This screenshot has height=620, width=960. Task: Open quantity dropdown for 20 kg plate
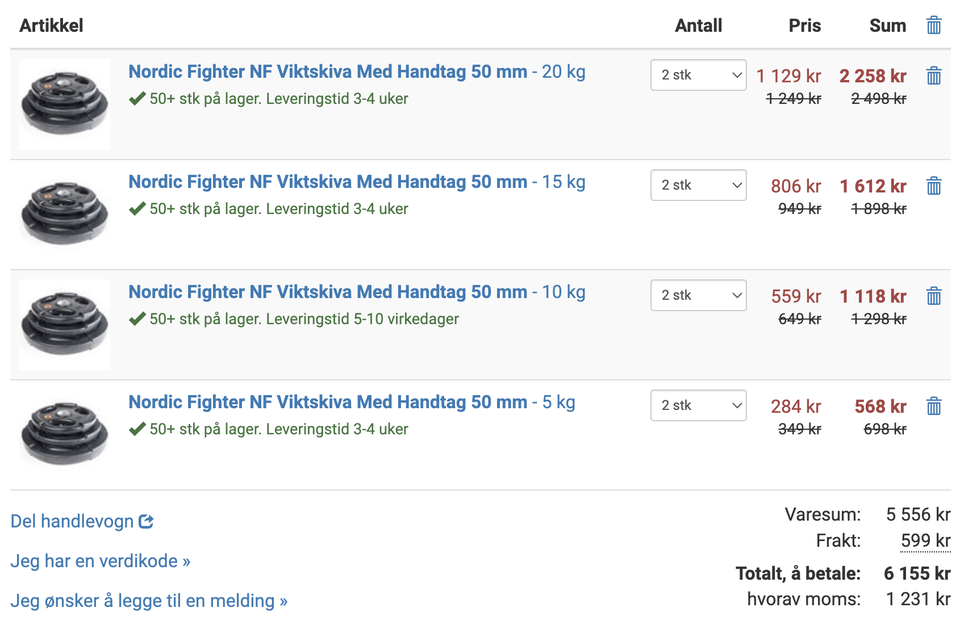pyautogui.click(x=698, y=75)
